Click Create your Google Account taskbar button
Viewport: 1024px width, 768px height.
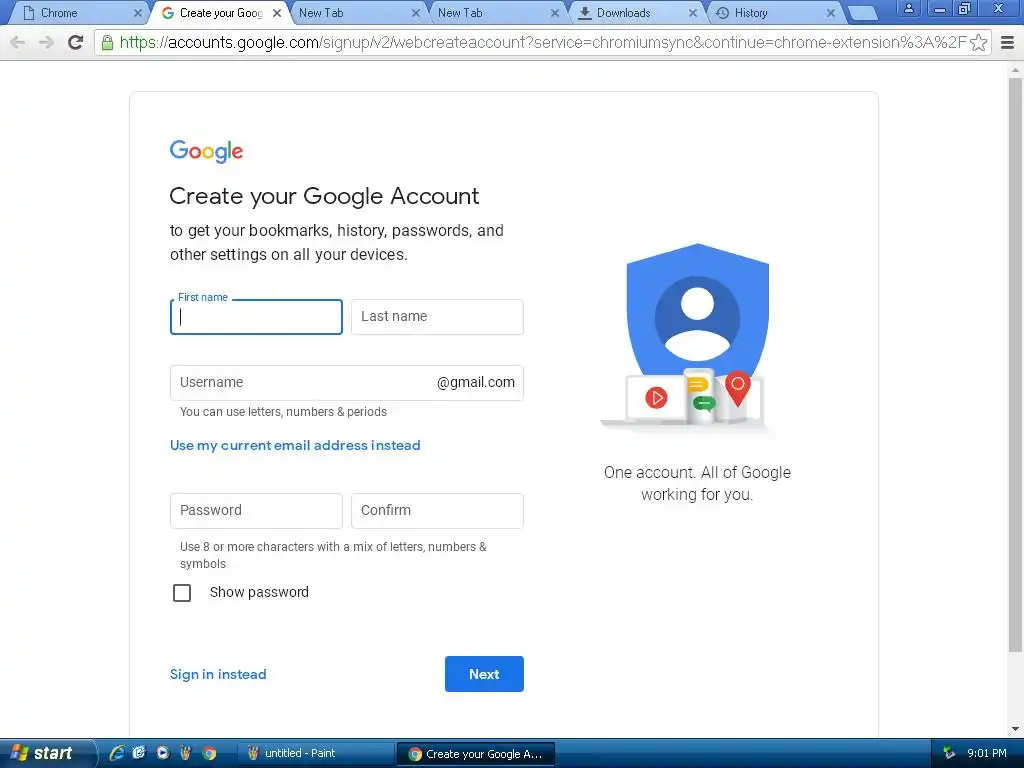(x=476, y=754)
